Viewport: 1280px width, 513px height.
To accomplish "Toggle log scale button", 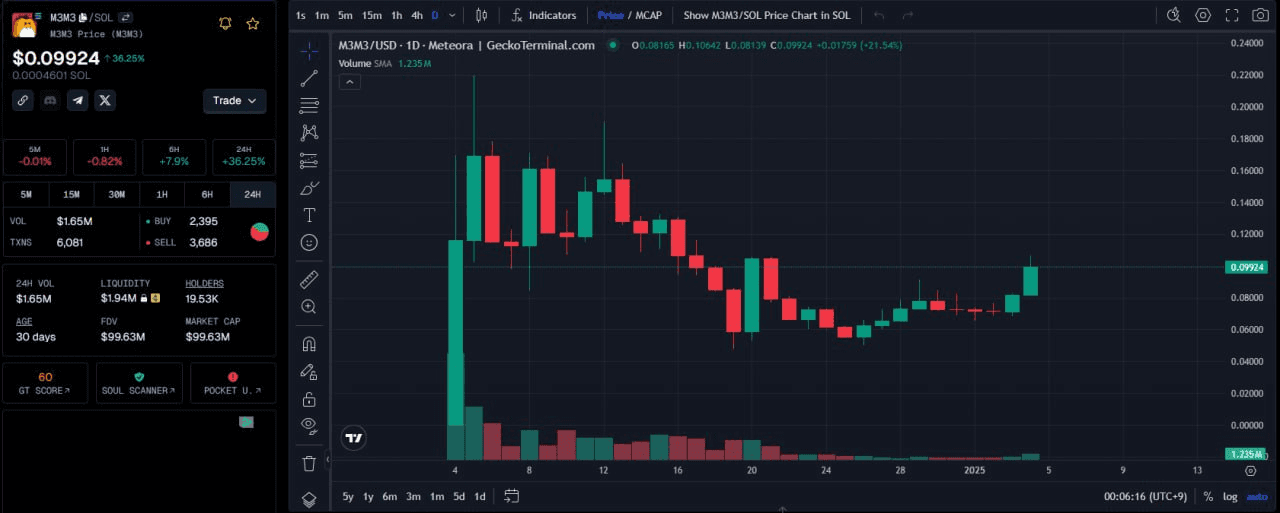I will point(1229,496).
